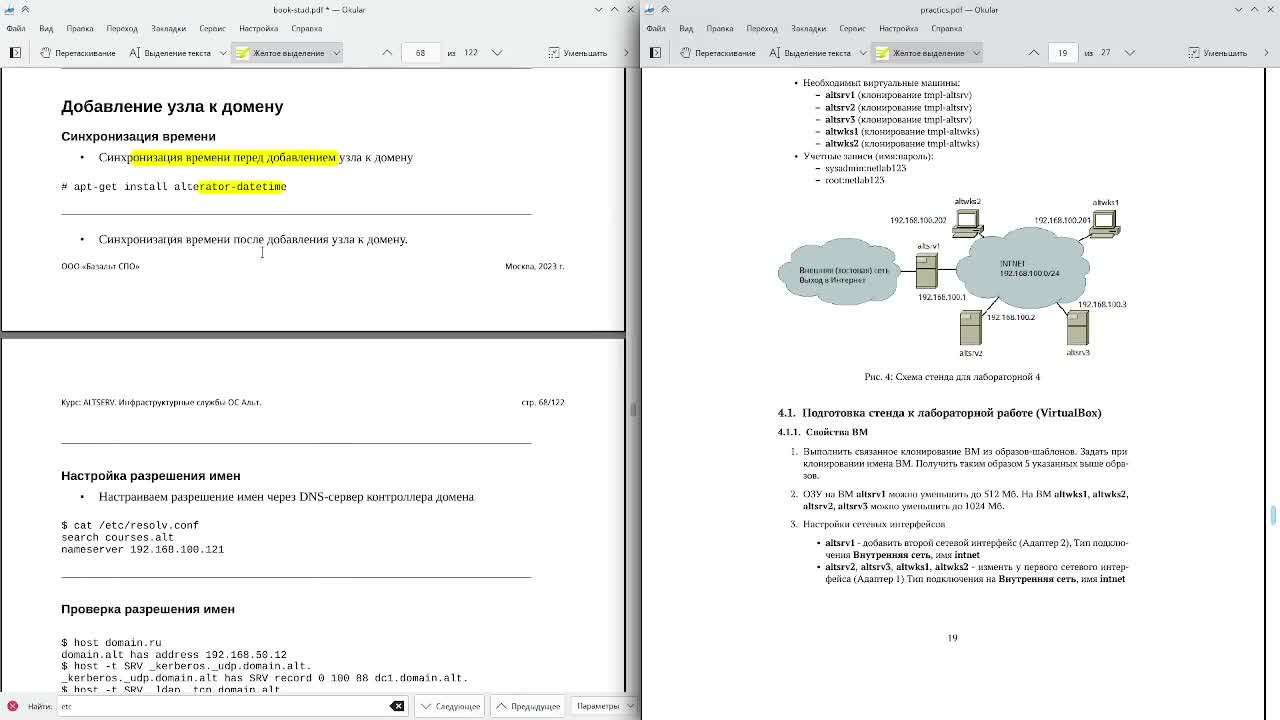The height and width of the screenshot is (720, 1280).
Task: Click keep-above arrows icon in practics.pdf title bar
Action: [665, 9]
